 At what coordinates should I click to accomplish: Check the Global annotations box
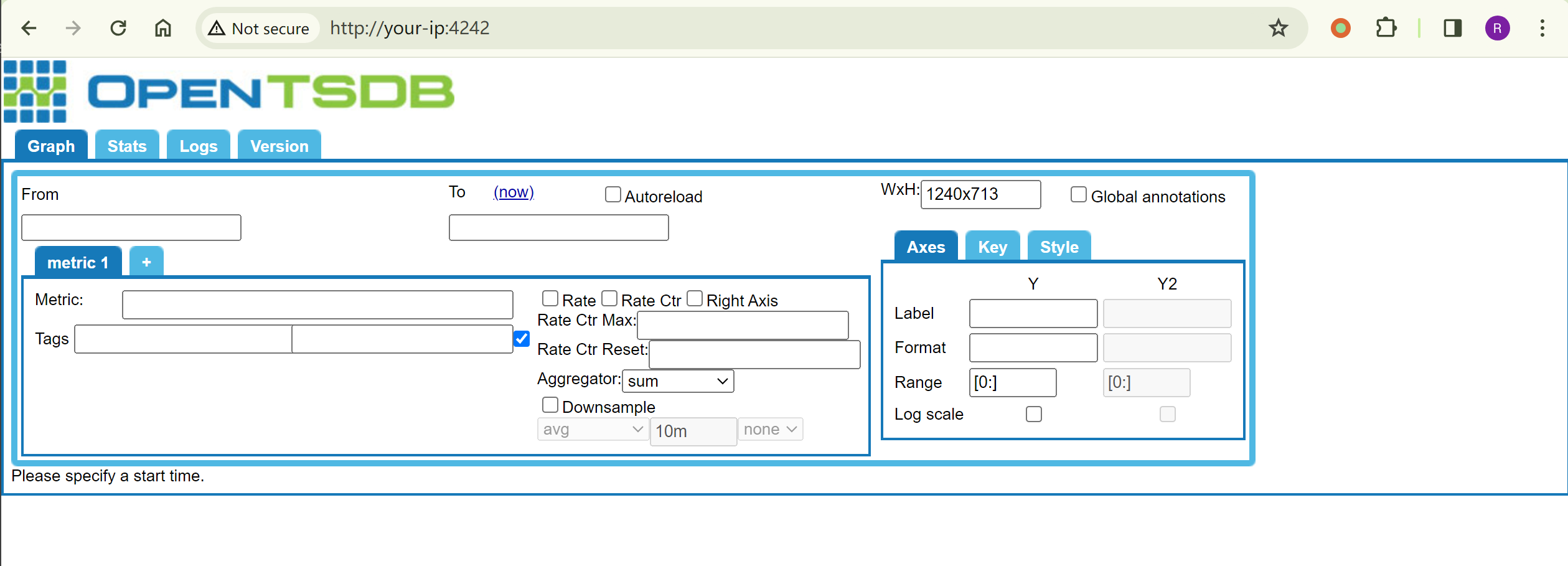1078,195
